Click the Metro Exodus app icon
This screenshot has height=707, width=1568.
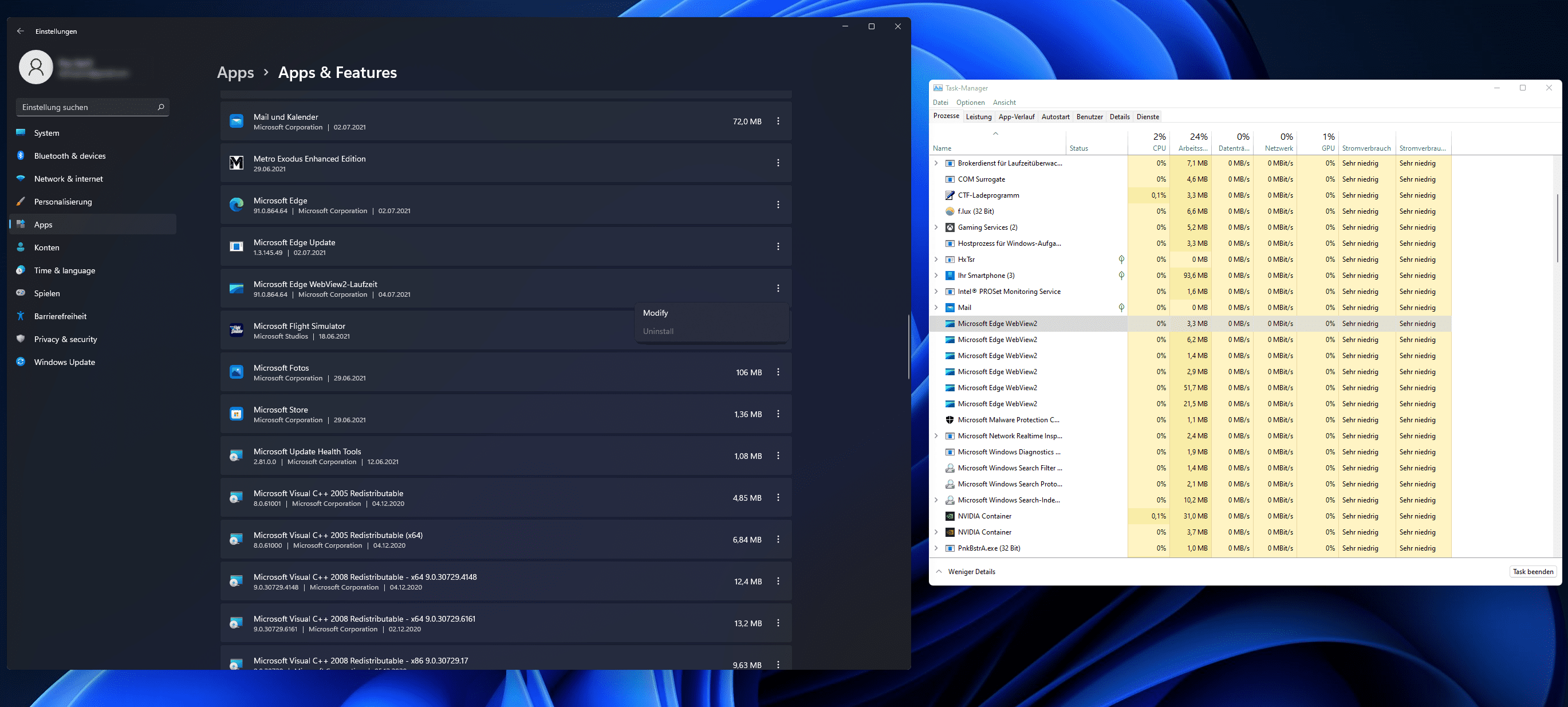coord(236,163)
